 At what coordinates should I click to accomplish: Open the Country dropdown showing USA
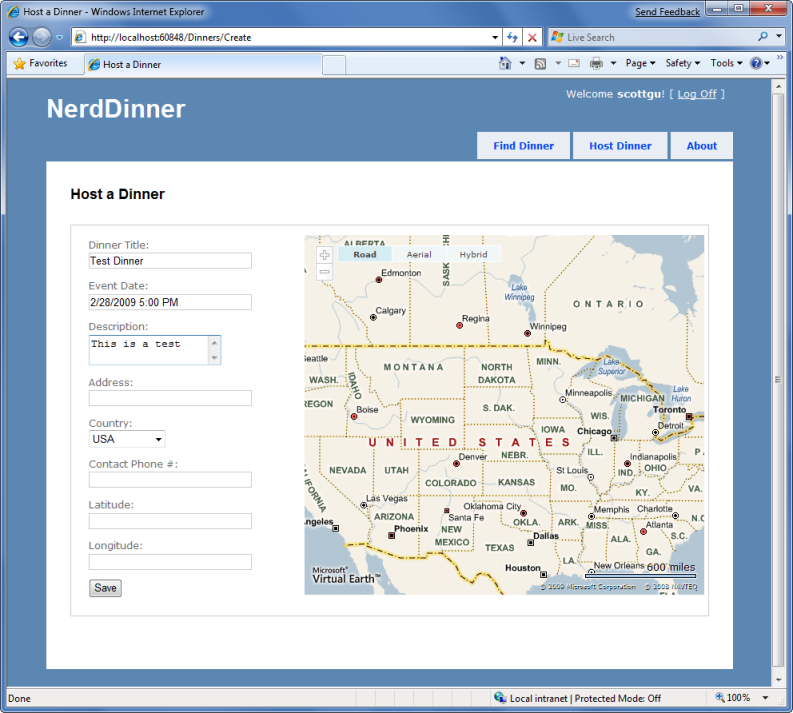(x=127, y=439)
